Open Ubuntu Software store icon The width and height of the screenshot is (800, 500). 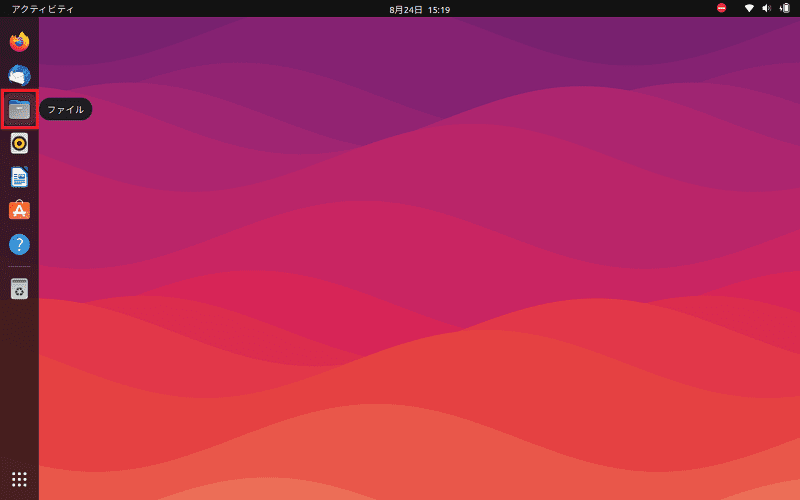(x=19, y=210)
